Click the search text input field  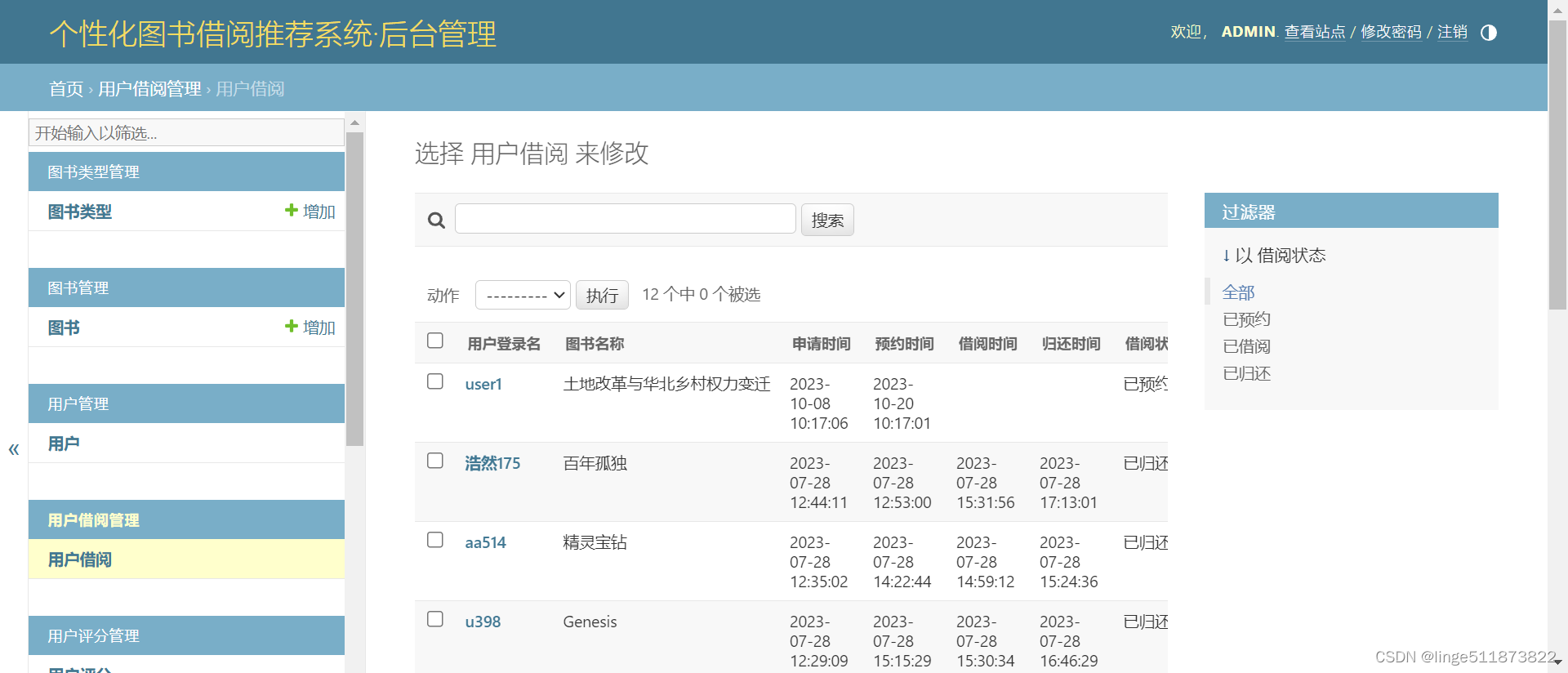pyautogui.click(x=625, y=219)
